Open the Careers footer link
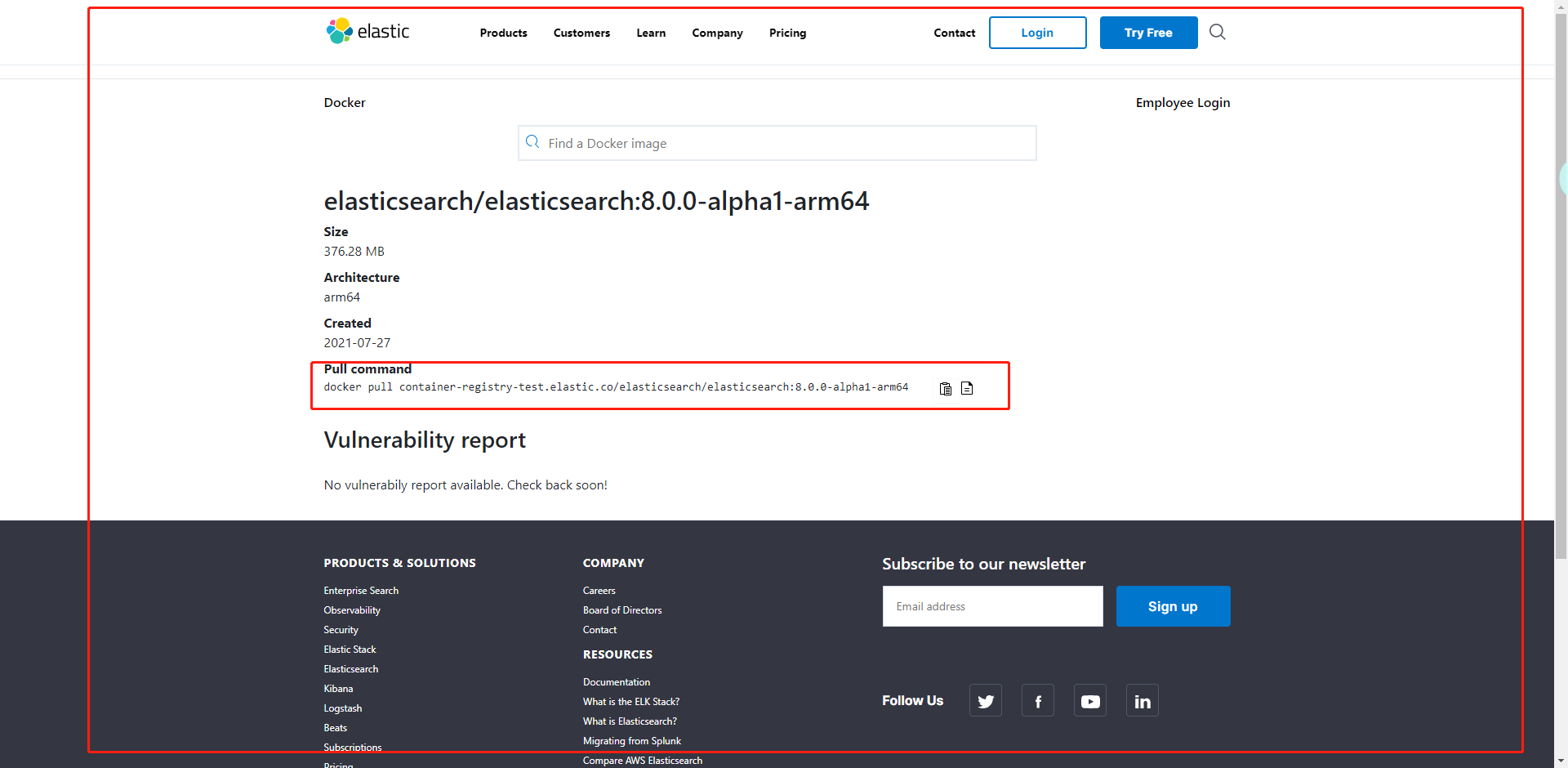 (599, 591)
